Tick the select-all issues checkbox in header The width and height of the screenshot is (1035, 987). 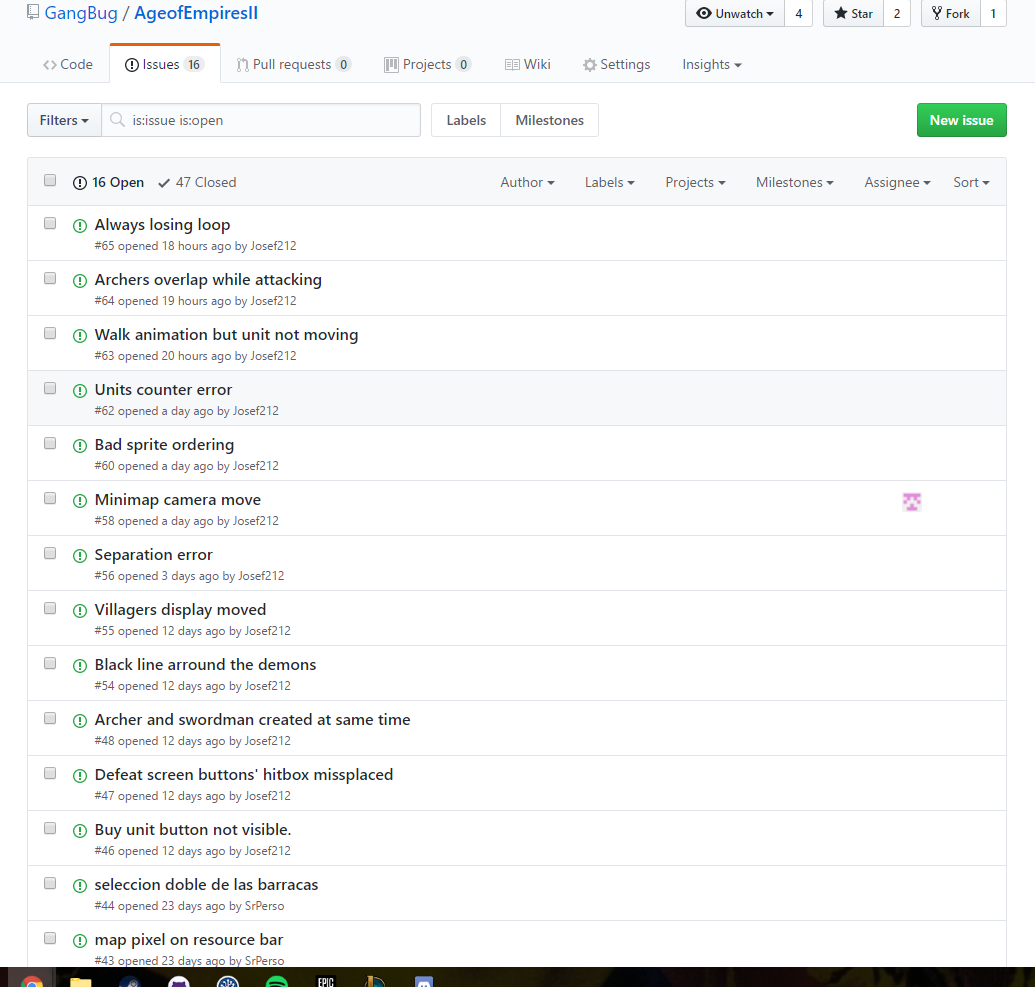click(x=50, y=180)
